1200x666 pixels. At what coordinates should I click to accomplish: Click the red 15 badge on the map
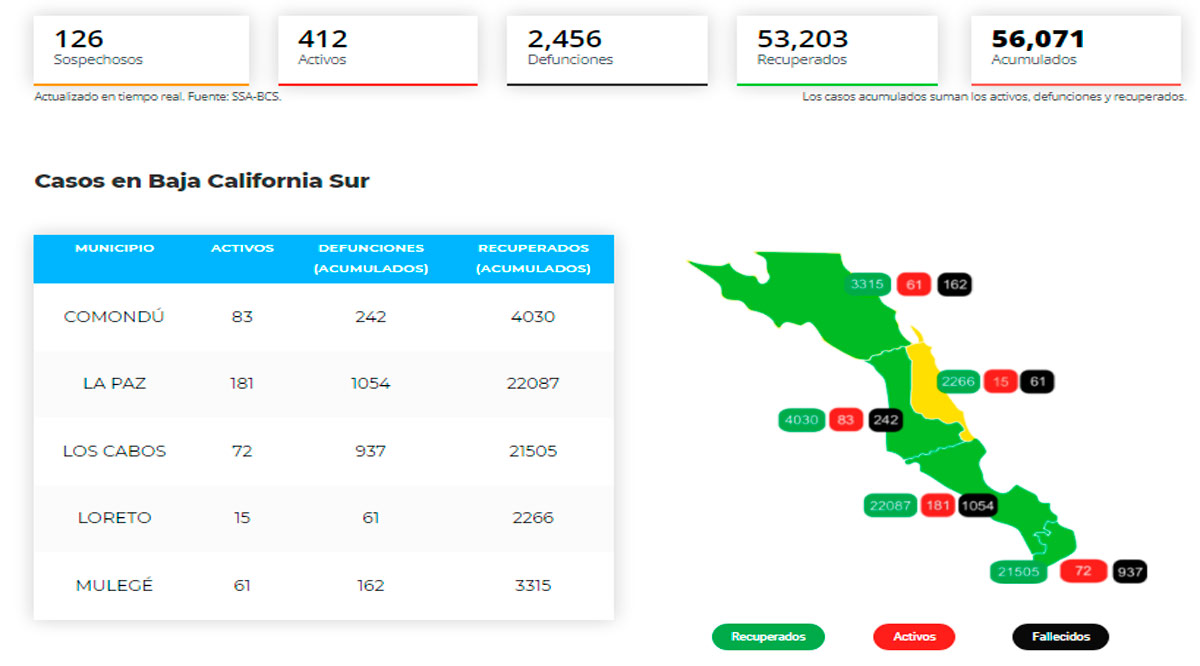point(999,382)
